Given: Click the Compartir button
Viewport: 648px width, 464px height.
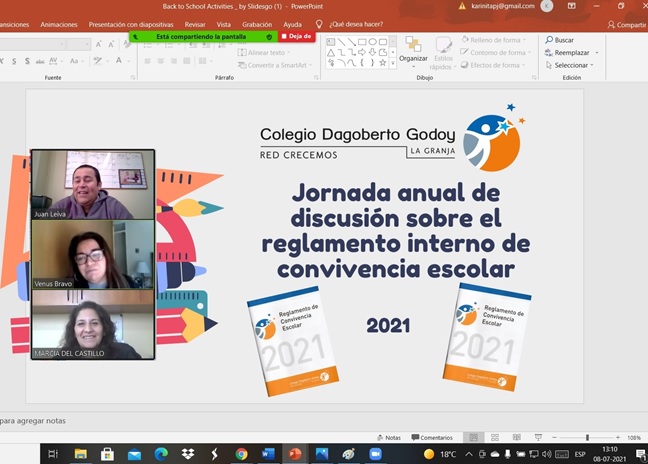Looking at the screenshot, I should (627, 25).
